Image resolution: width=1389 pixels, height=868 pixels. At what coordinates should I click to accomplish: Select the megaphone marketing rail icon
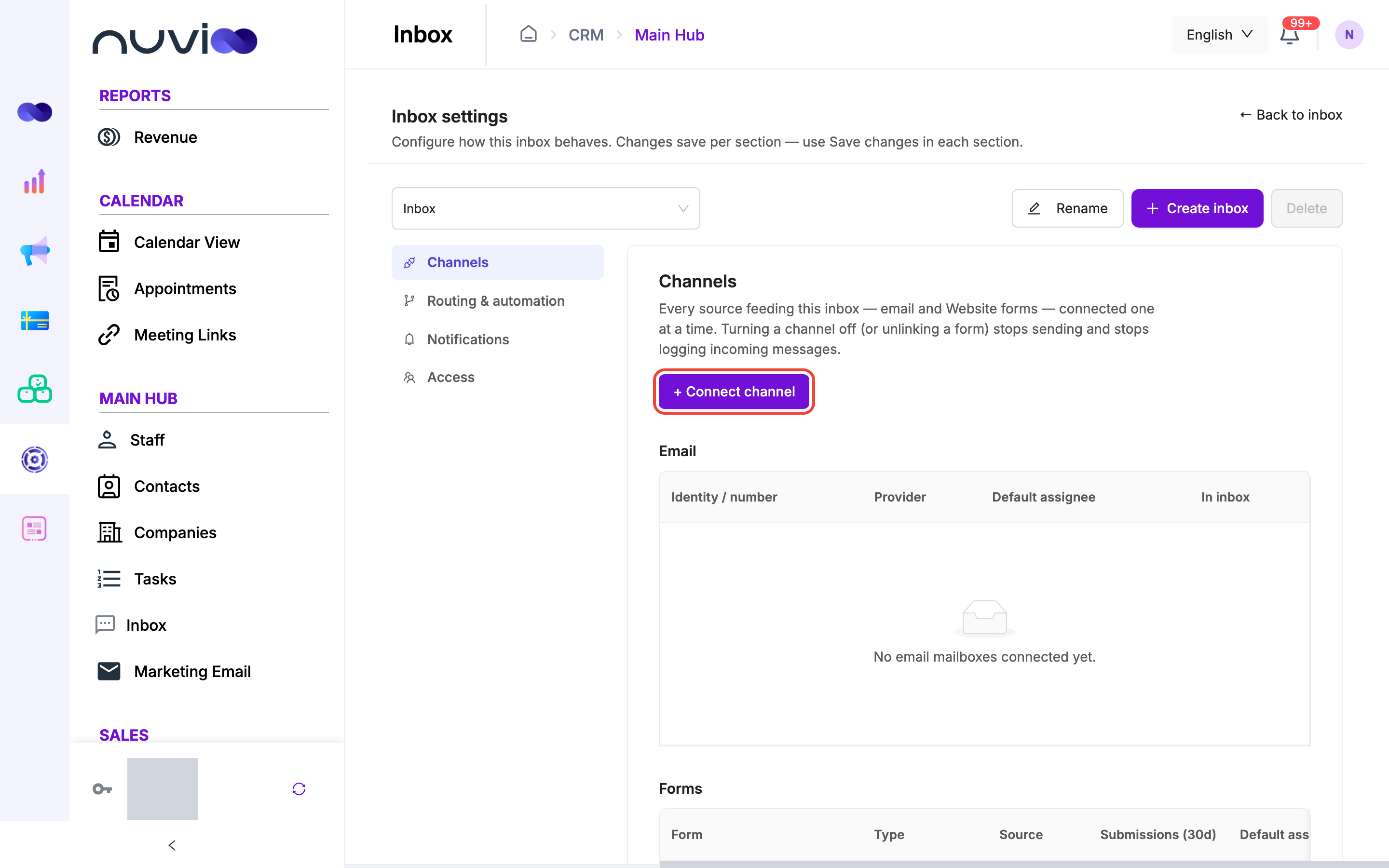[34, 251]
